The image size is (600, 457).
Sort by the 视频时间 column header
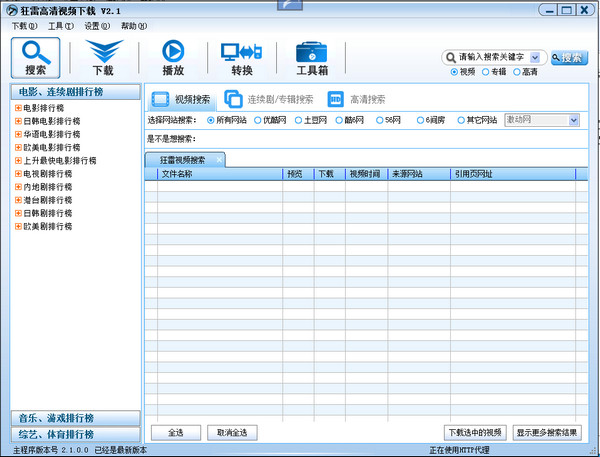coord(367,174)
